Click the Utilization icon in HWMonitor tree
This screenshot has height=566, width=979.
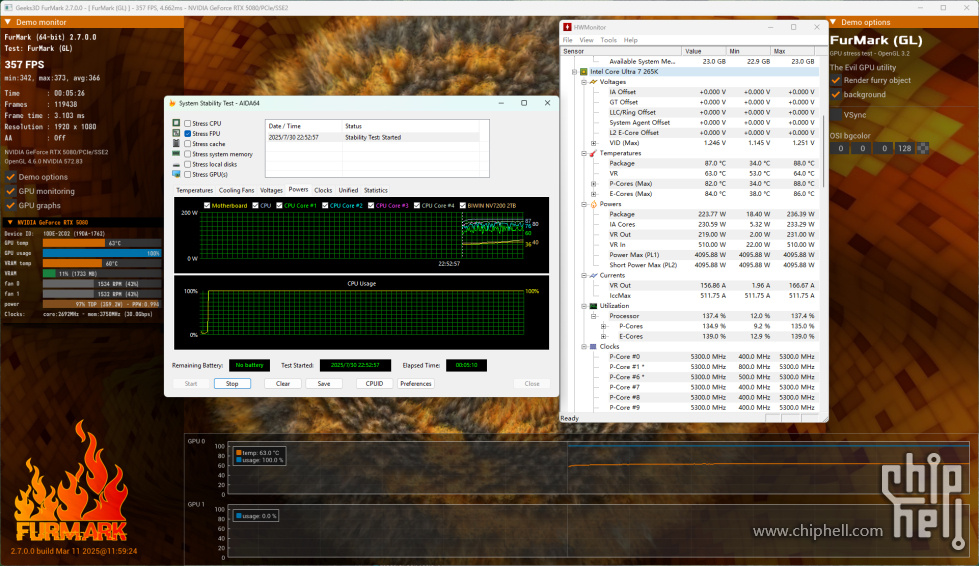[x=593, y=306]
